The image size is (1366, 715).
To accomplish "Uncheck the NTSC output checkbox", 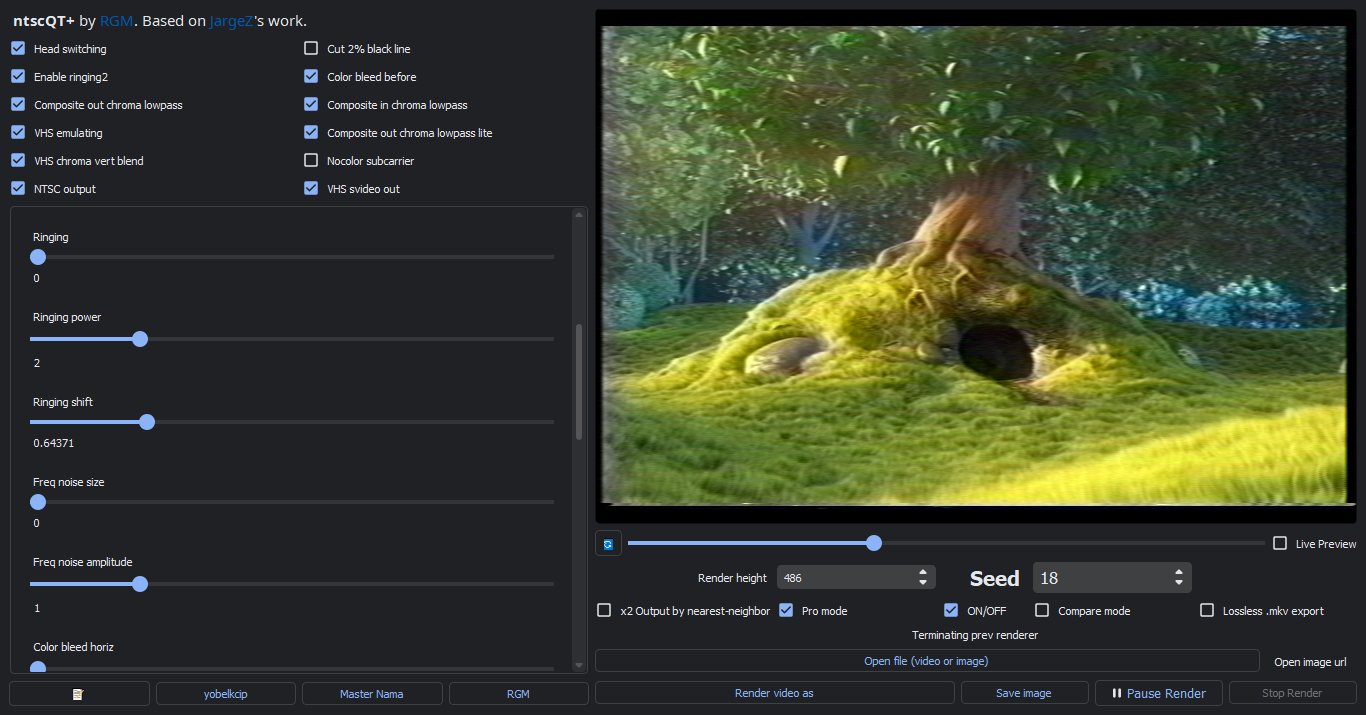I will click(18, 188).
